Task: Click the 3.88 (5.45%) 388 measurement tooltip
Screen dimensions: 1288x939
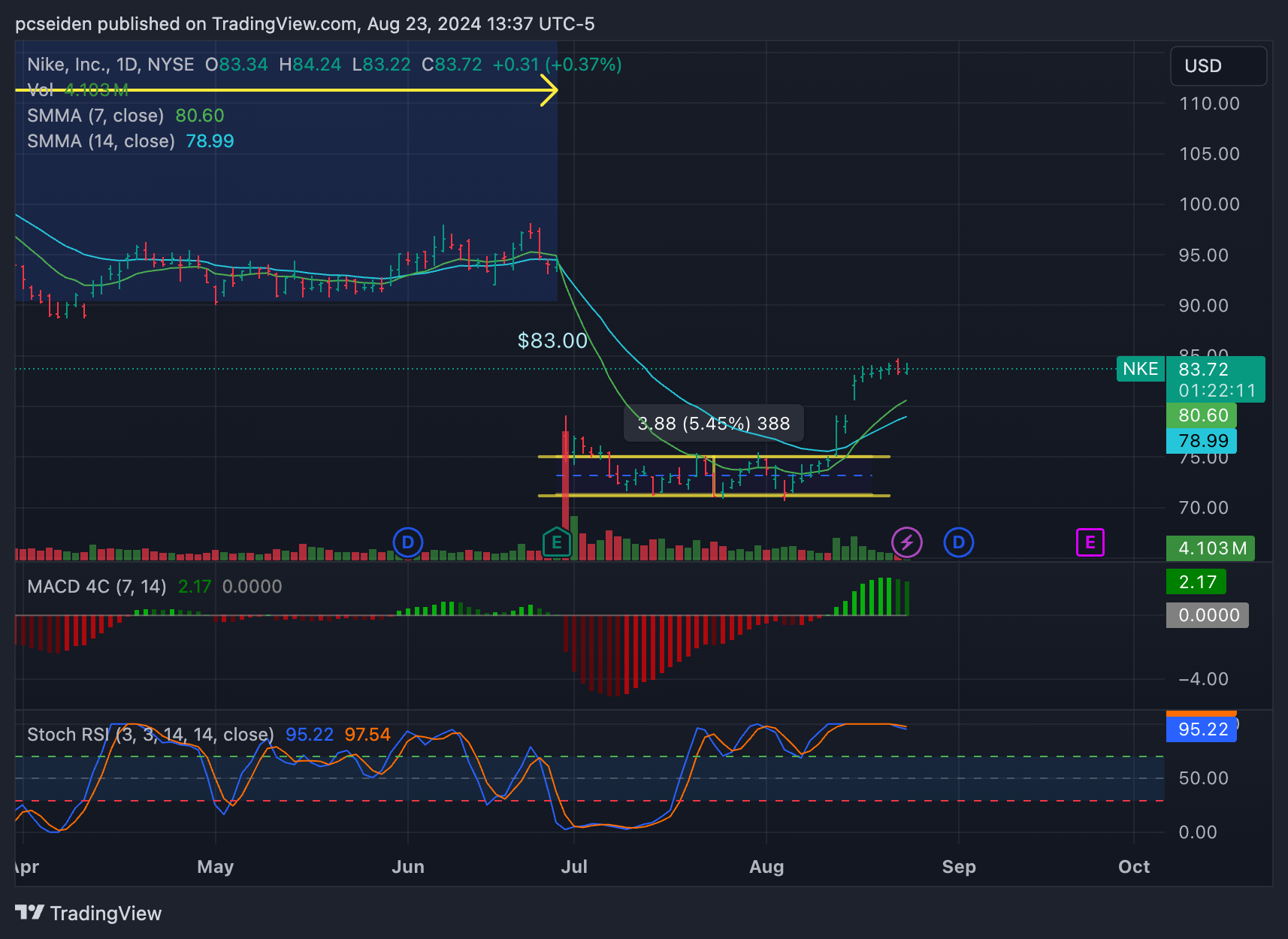Action: tap(714, 424)
